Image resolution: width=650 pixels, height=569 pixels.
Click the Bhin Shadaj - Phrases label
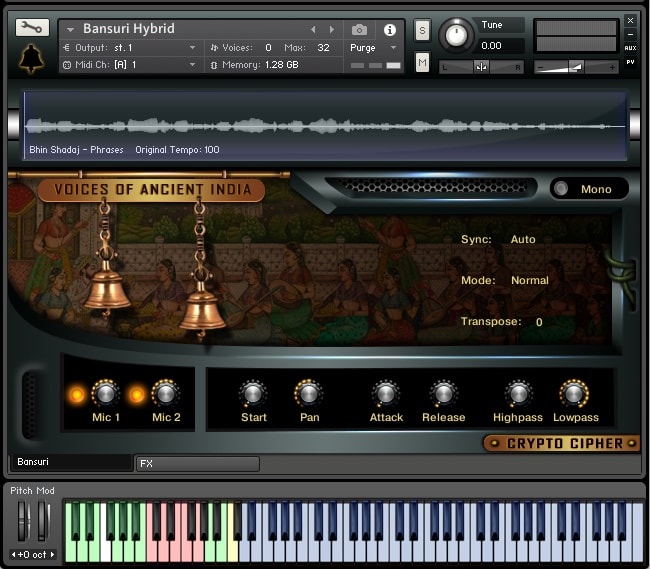(76, 150)
